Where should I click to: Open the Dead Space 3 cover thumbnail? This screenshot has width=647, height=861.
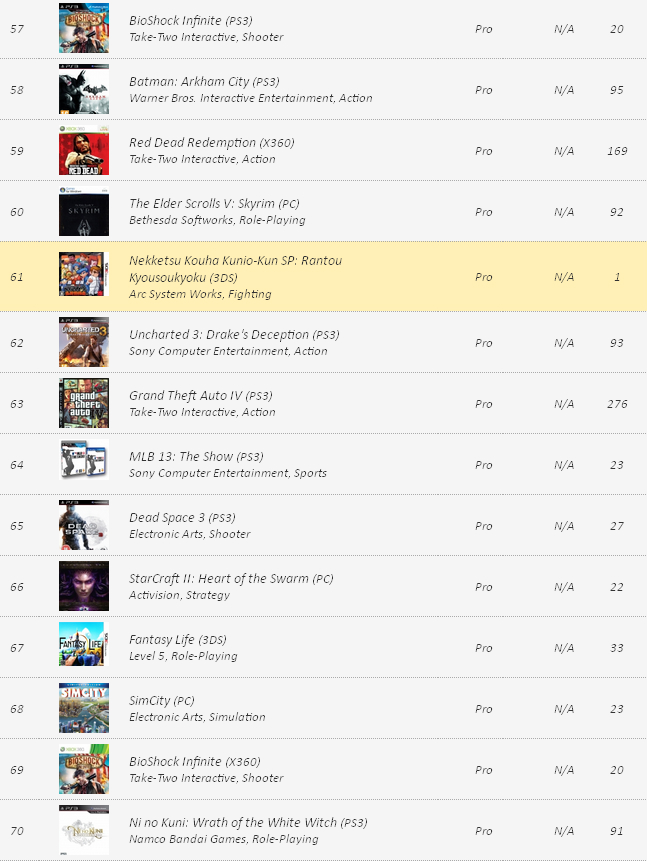[x=84, y=526]
